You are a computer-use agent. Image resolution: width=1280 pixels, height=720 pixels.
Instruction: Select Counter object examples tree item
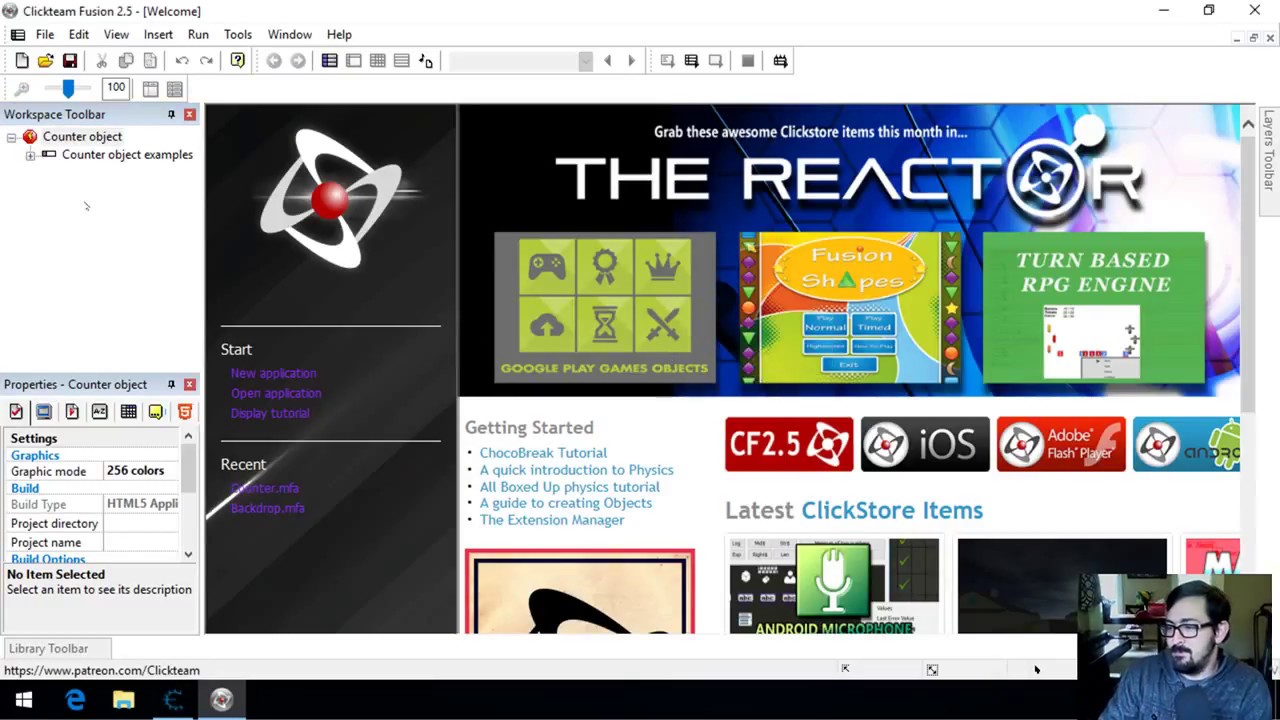127,155
